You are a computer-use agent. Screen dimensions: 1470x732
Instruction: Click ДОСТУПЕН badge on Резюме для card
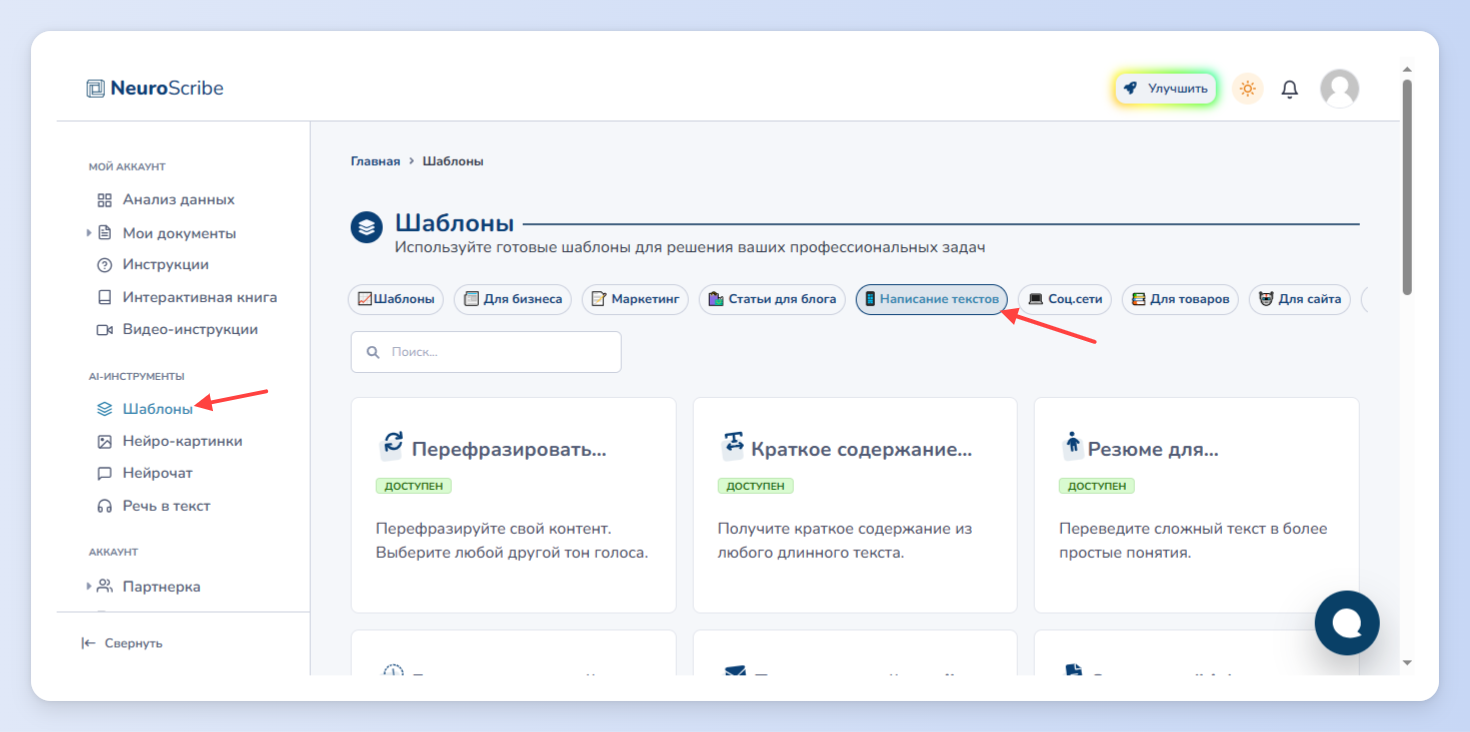pyautogui.click(x=1097, y=486)
